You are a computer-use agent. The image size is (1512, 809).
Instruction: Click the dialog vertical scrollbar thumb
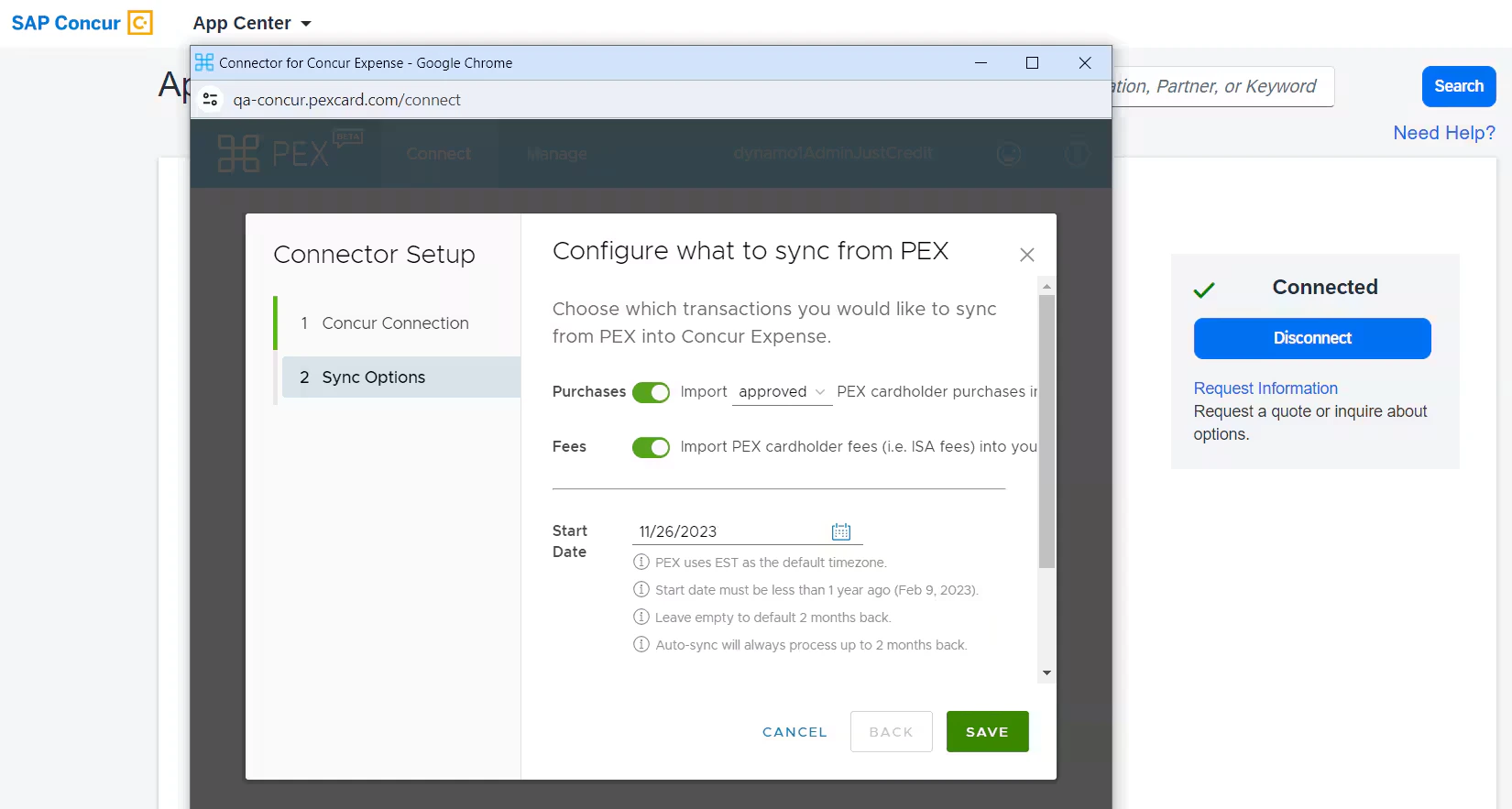[x=1046, y=432]
